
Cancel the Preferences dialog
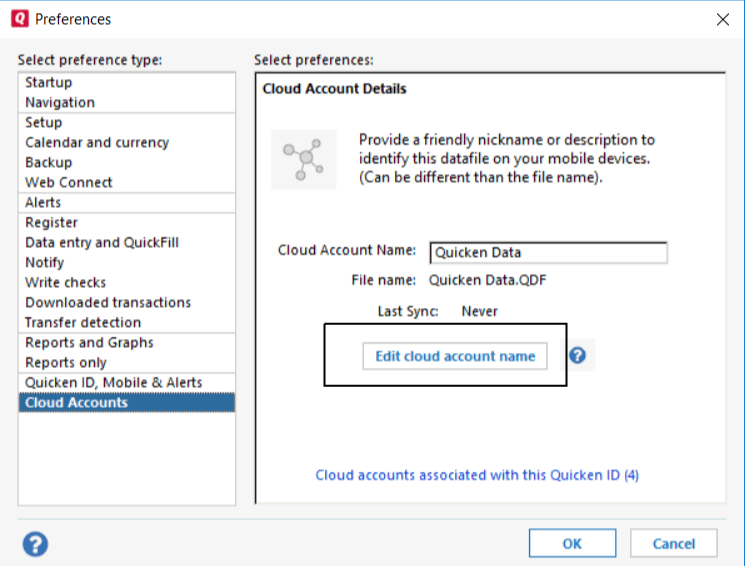pyautogui.click(x=673, y=543)
